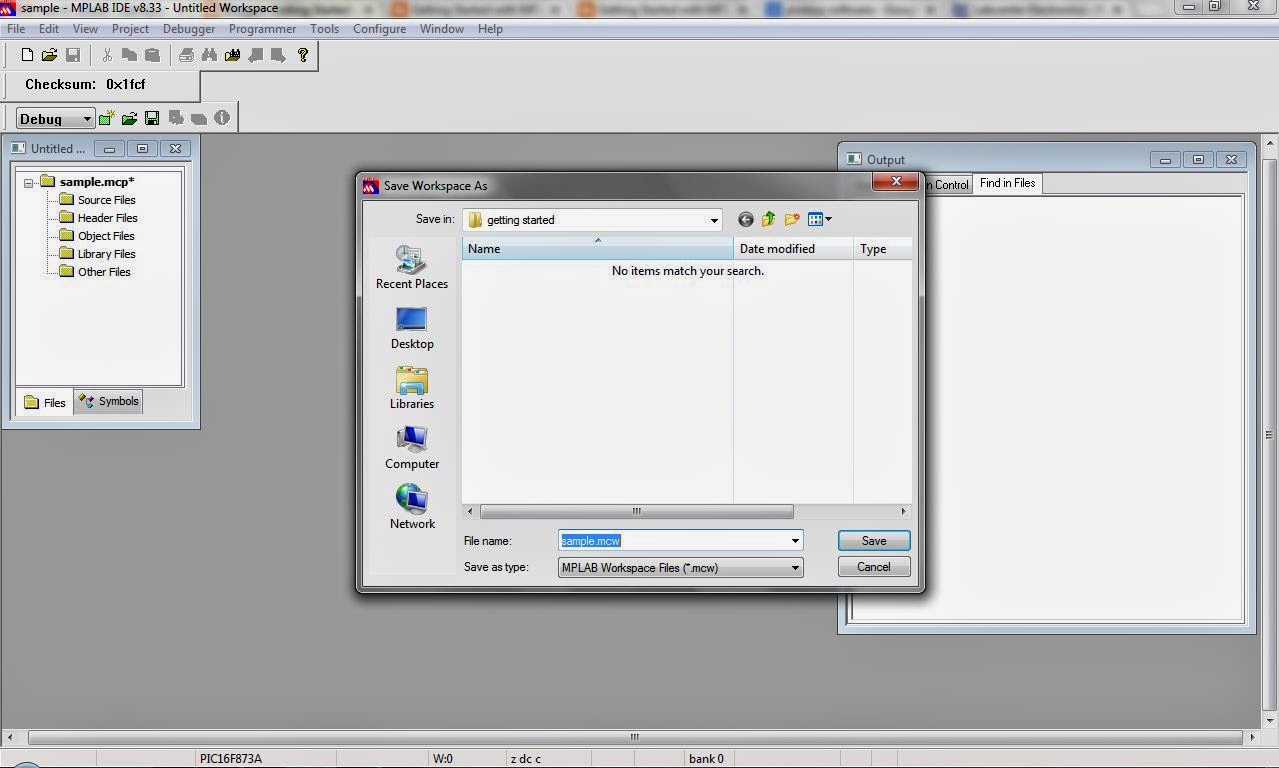Click PIC16F873A in the status bar
The height and width of the screenshot is (768, 1279).
tap(231, 759)
